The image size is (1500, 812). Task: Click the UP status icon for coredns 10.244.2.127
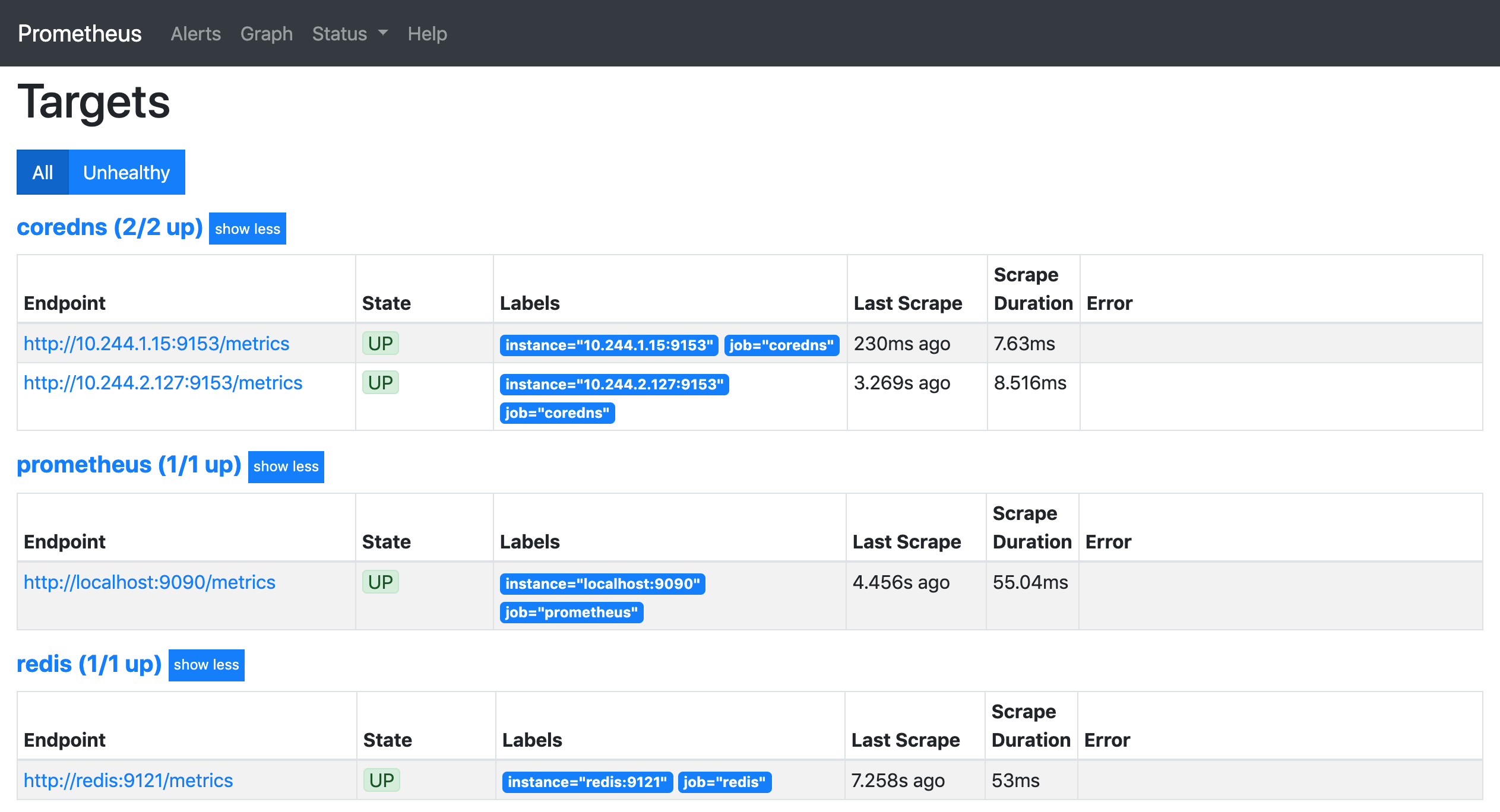pyautogui.click(x=380, y=383)
